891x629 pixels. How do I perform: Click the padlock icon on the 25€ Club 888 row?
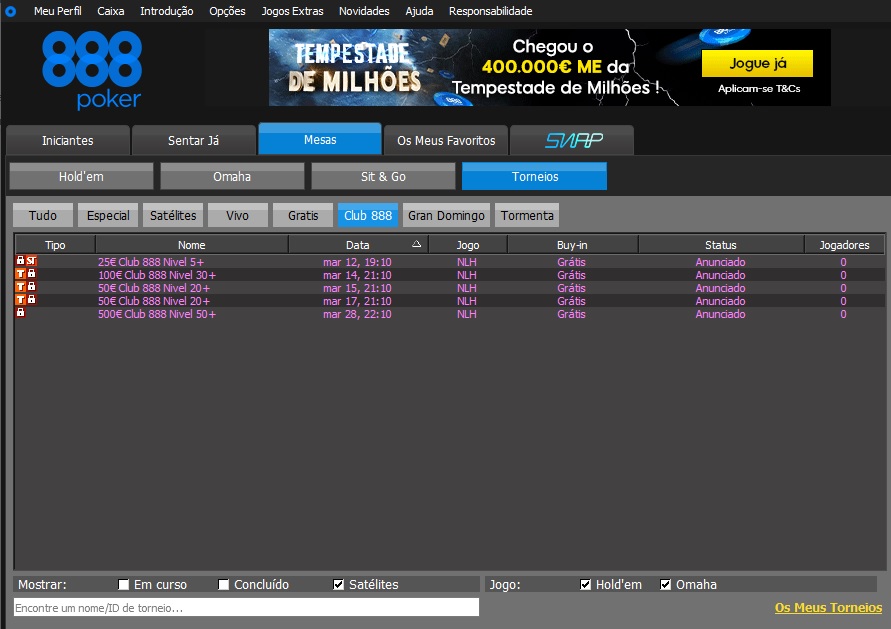(20, 261)
